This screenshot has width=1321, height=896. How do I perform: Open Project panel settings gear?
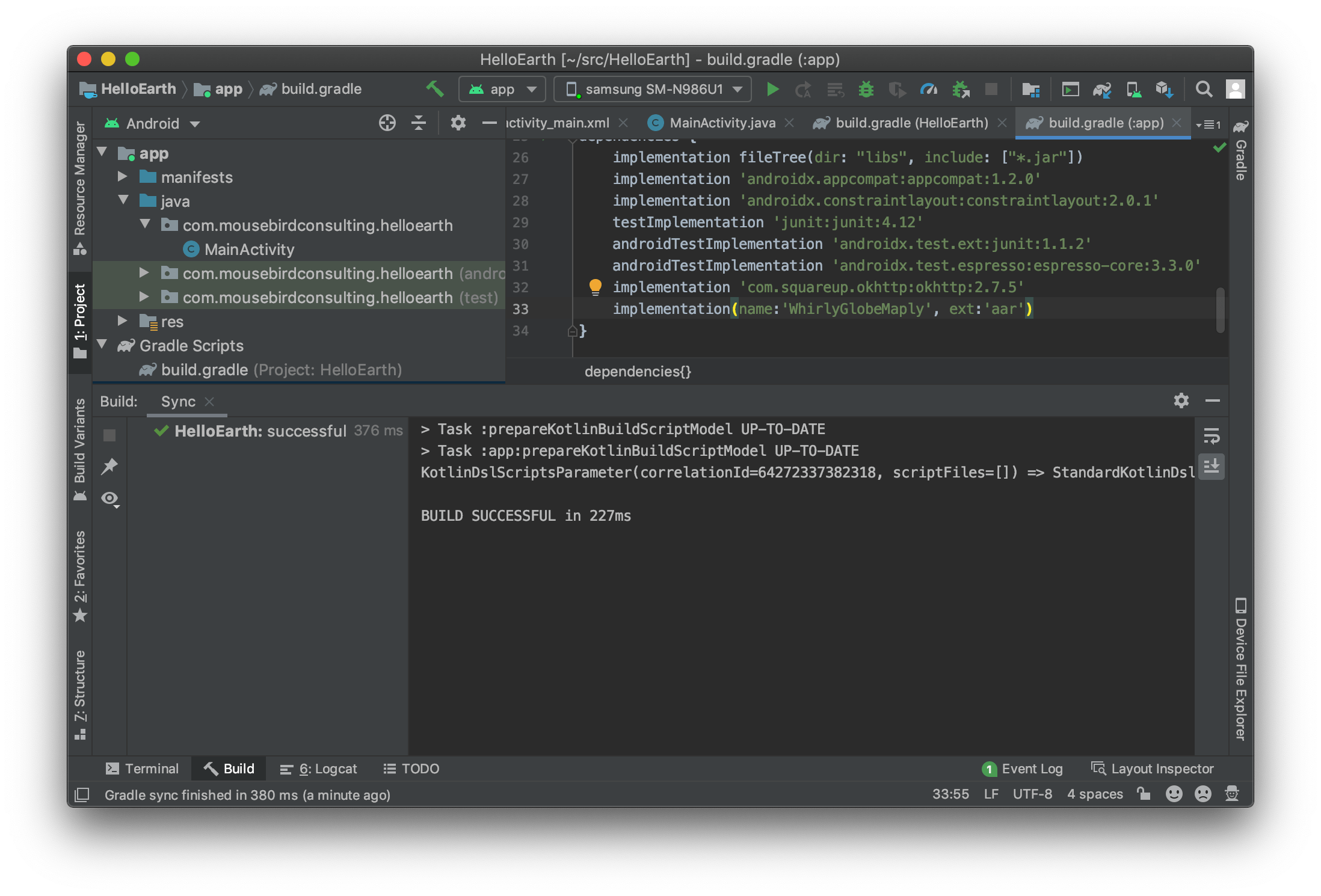pos(458,123)
